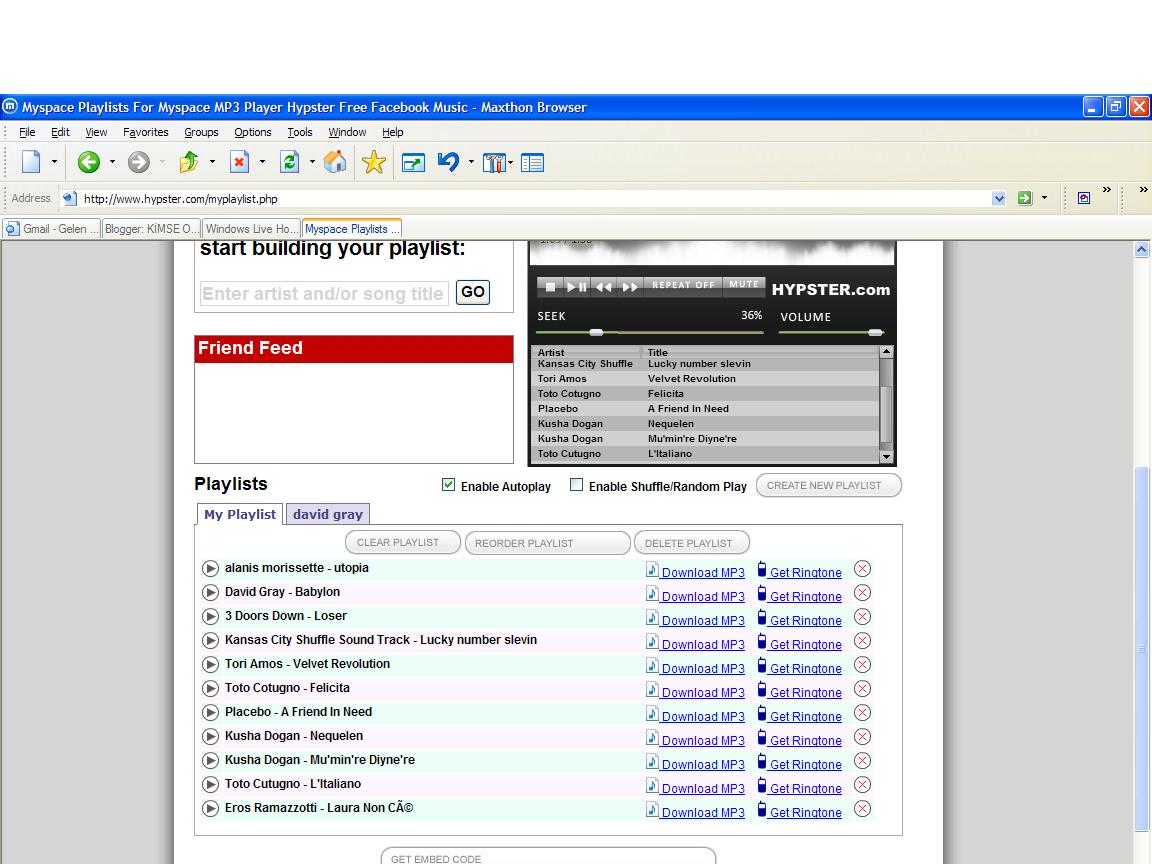Open the Home page icon
This screenshot has width=1152, height=864.
click(x=335, y=162)
